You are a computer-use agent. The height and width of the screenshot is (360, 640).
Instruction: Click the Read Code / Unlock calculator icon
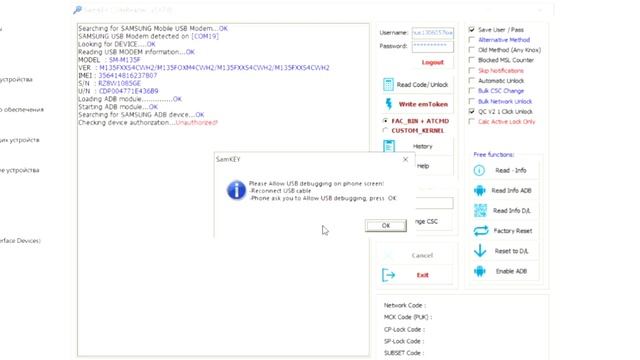click(388, 84)
